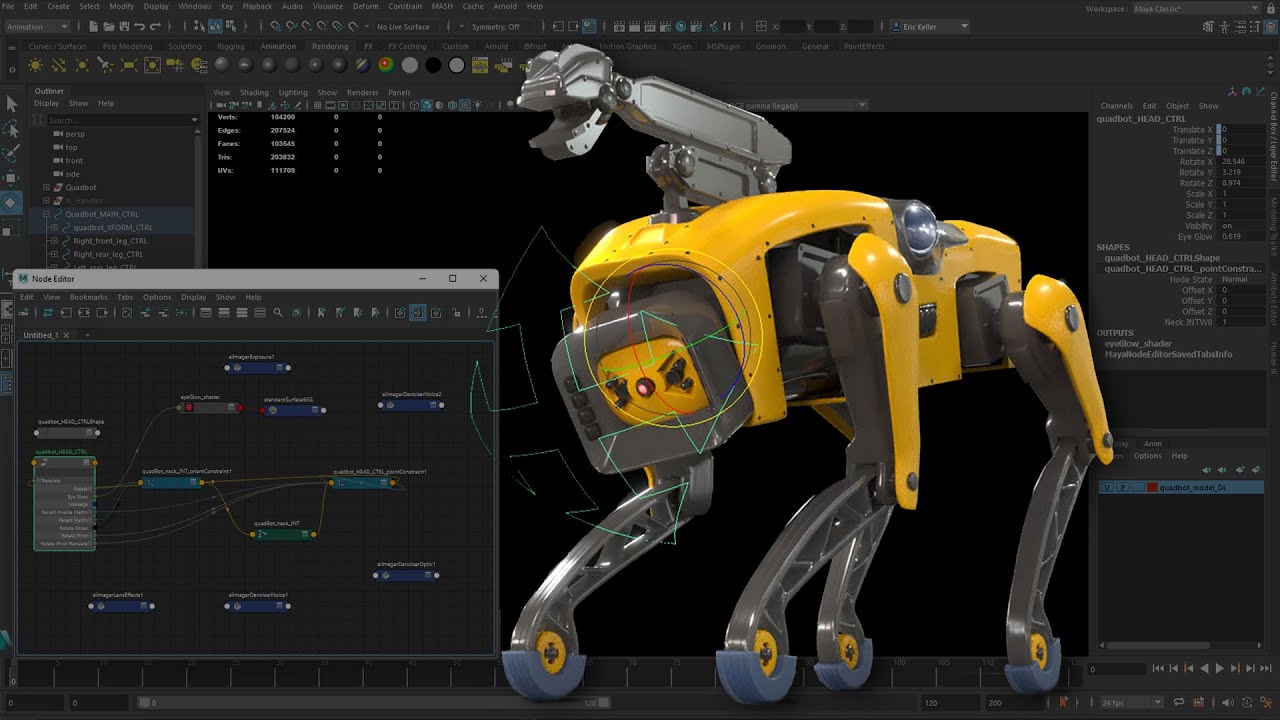Select the arrow selection tool in the toolbox
1280x720 pixels.
click(13, 103)
